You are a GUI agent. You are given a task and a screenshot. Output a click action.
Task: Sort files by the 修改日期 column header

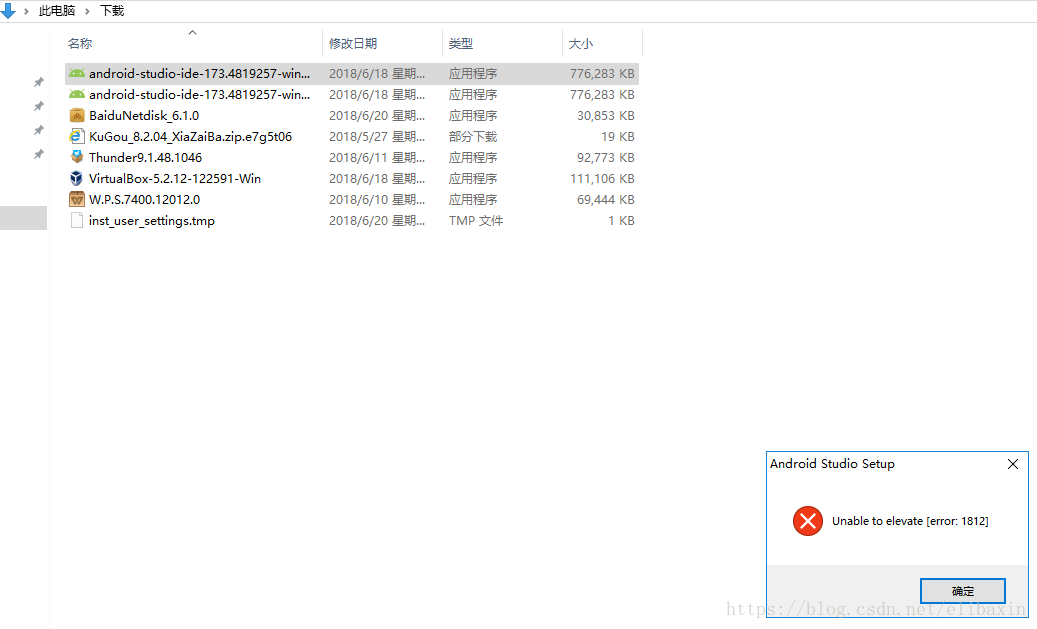pos(353,44)
